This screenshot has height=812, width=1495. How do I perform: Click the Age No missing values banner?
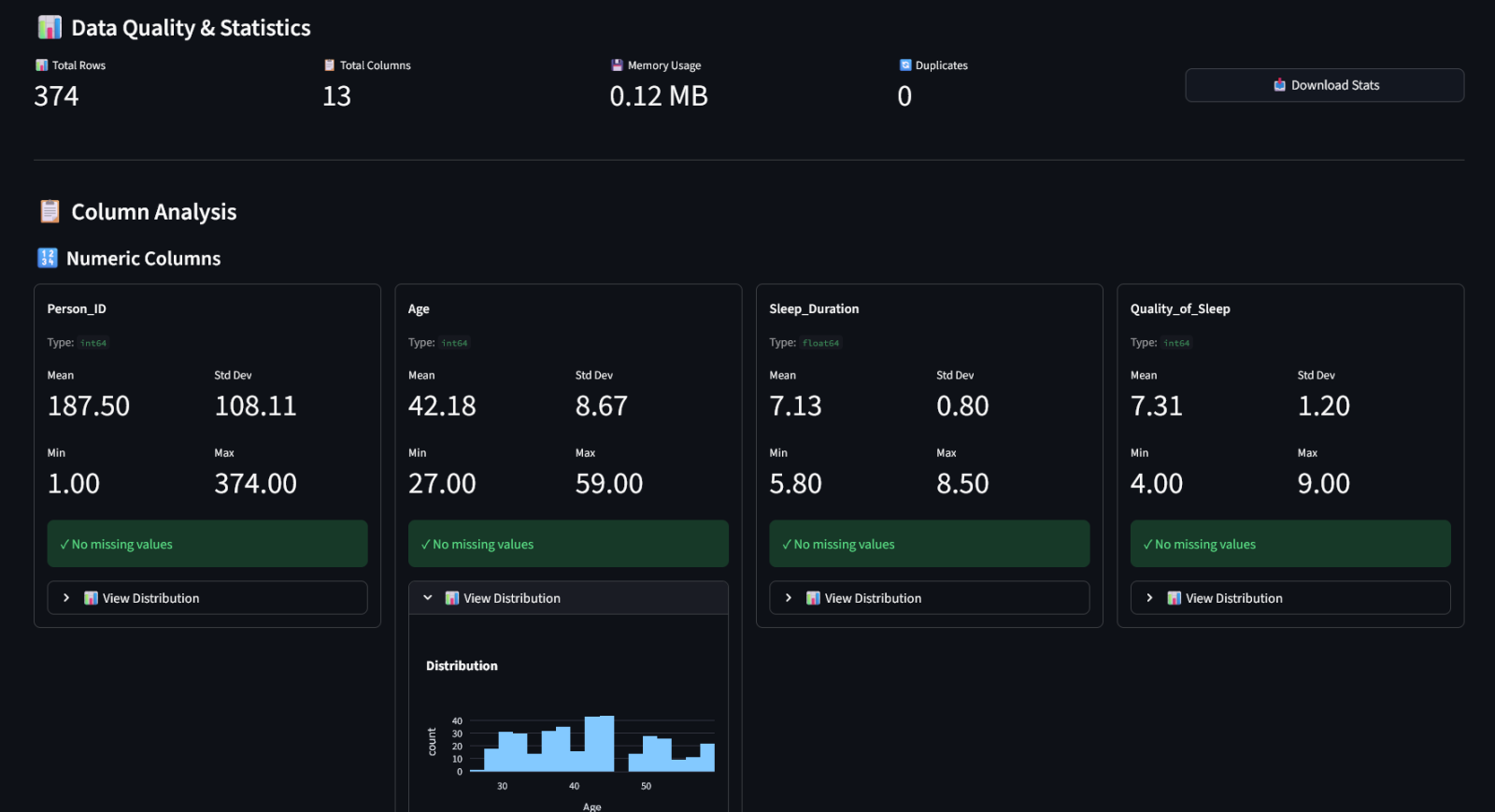point(568,544)
